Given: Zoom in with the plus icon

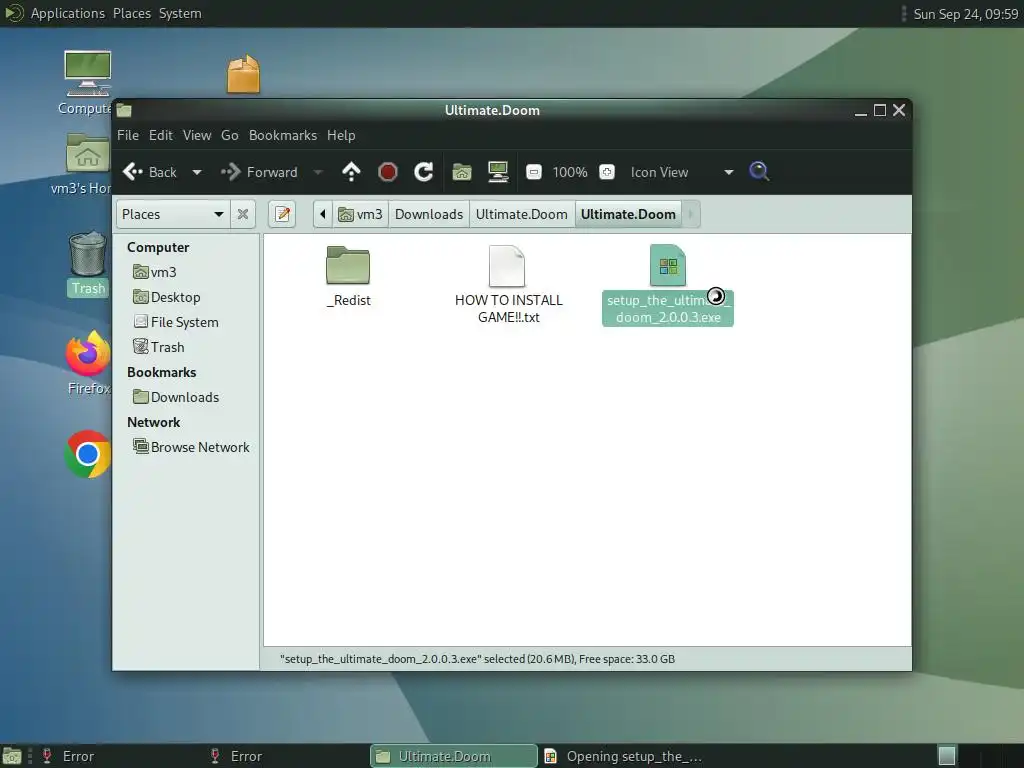Looking at the screenshot, I should (607, 172).
